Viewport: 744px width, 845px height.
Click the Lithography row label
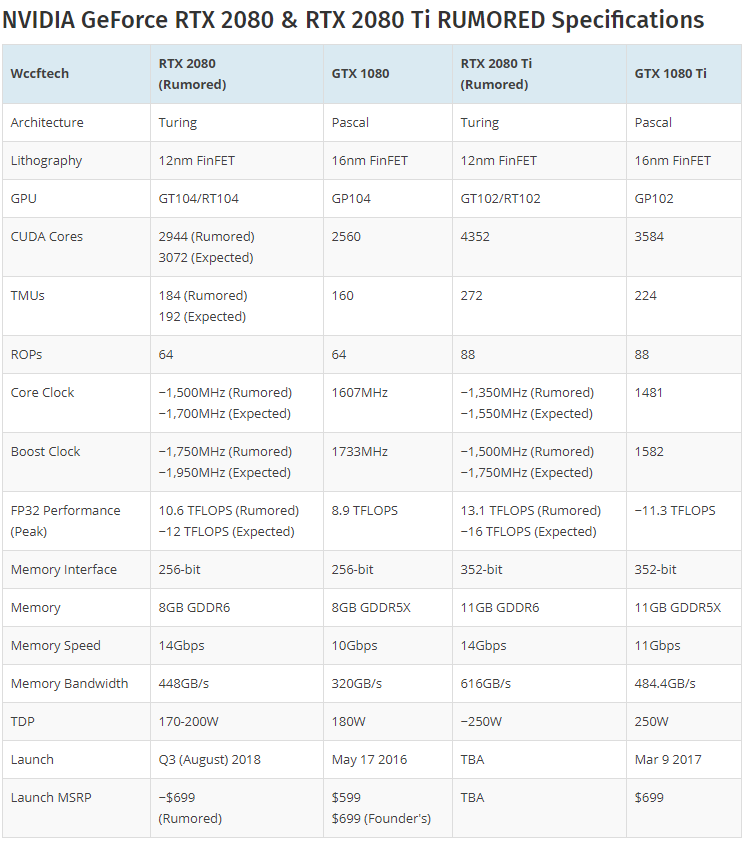click(x=46, y=161)
